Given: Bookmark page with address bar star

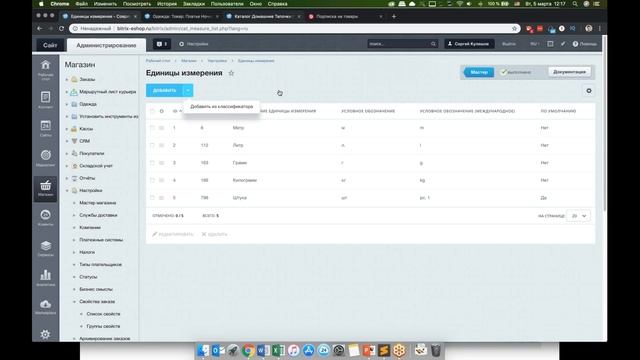Looking at the screenshot, I should click(x=514, y=29).
